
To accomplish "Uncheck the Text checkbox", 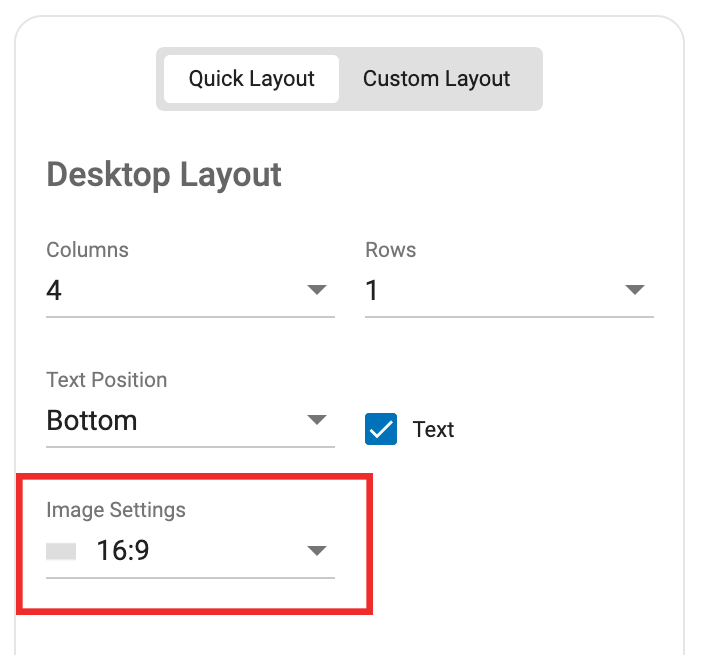I will point(381,429).
